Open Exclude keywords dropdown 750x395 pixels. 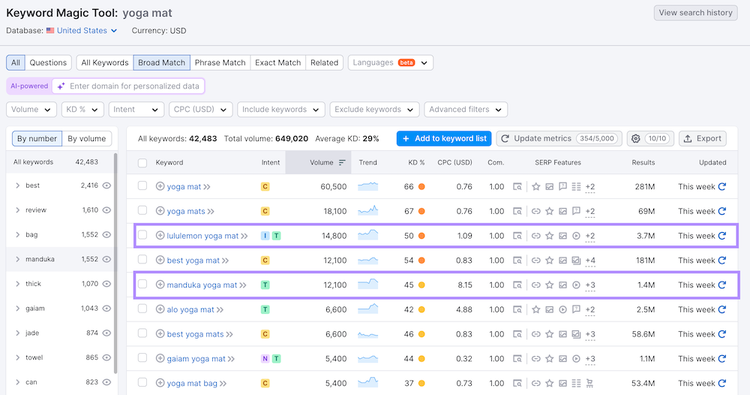point(374,110)
